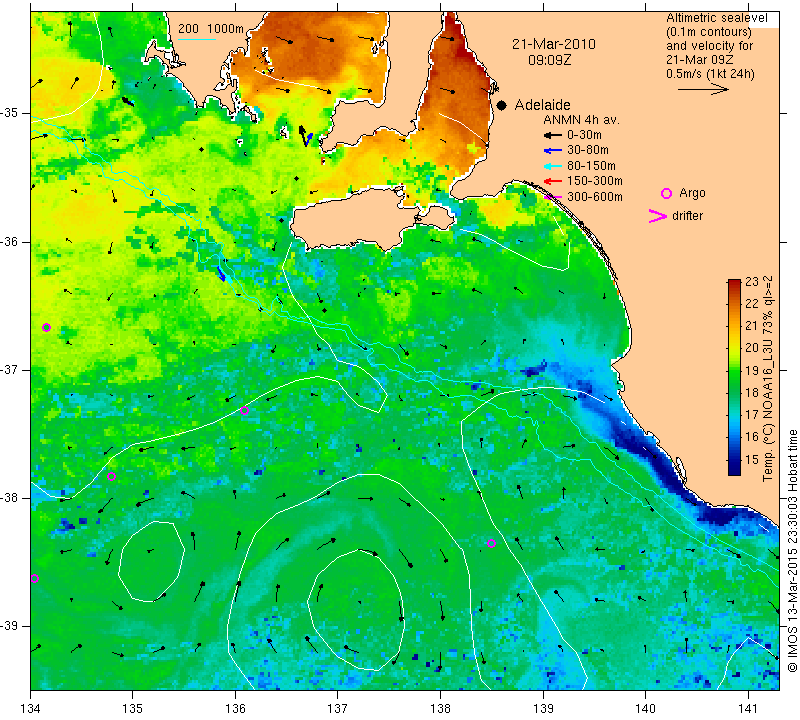Click Argo float marker near 134.1°E, 36.7°S
Screen dimensions: 800x720
(46, 328)
